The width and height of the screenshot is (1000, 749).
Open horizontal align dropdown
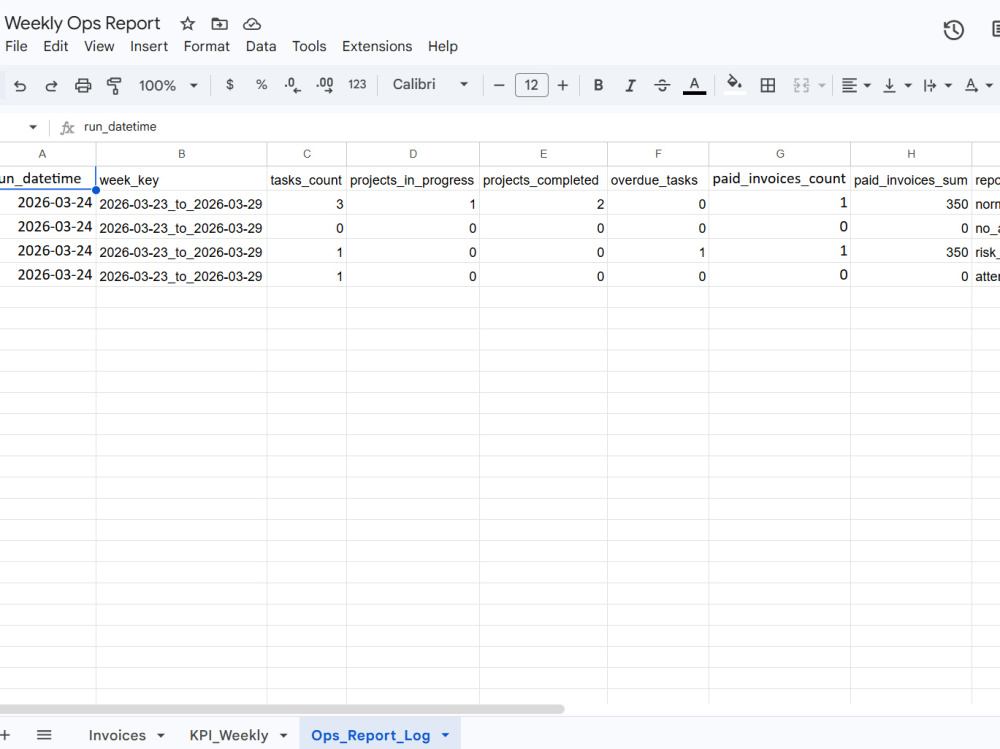(x=856, y=85)
